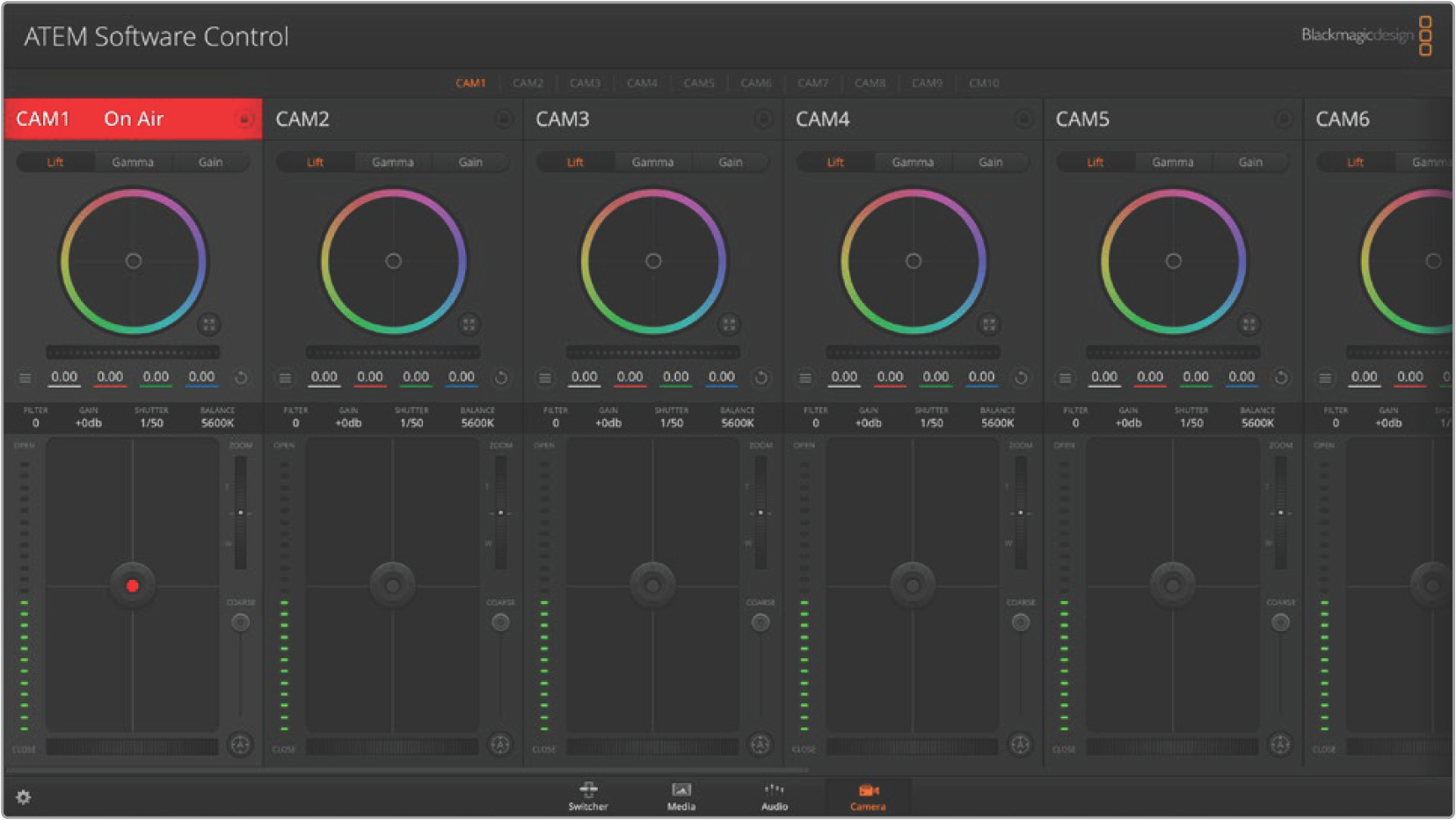Click CAM3 iris/pedestal control knob

click(x=652, y=585)
